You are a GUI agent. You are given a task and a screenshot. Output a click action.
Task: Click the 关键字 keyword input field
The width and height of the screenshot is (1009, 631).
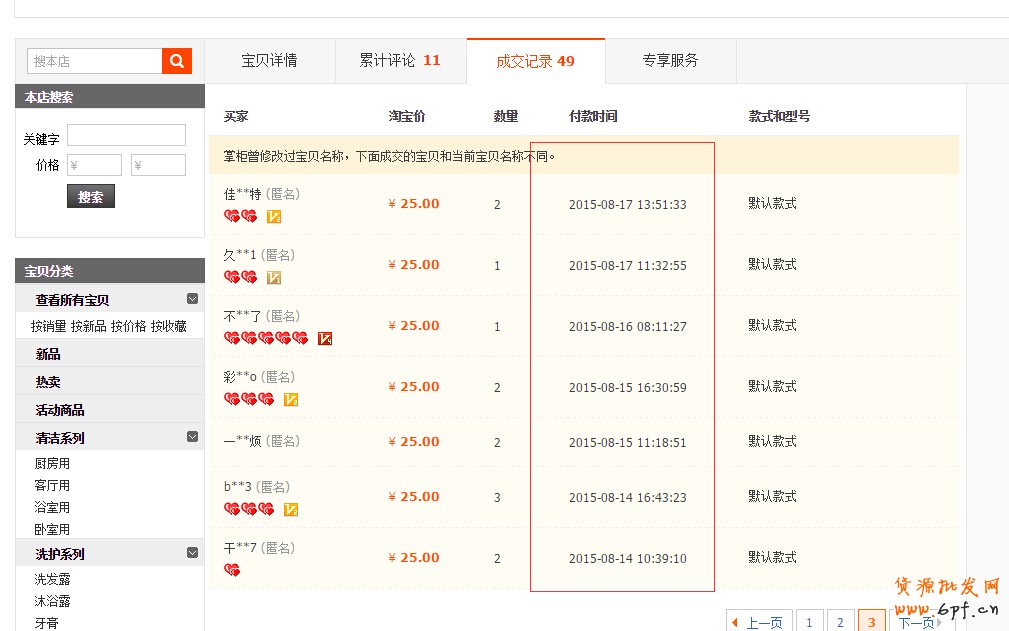tap(126, 135)
